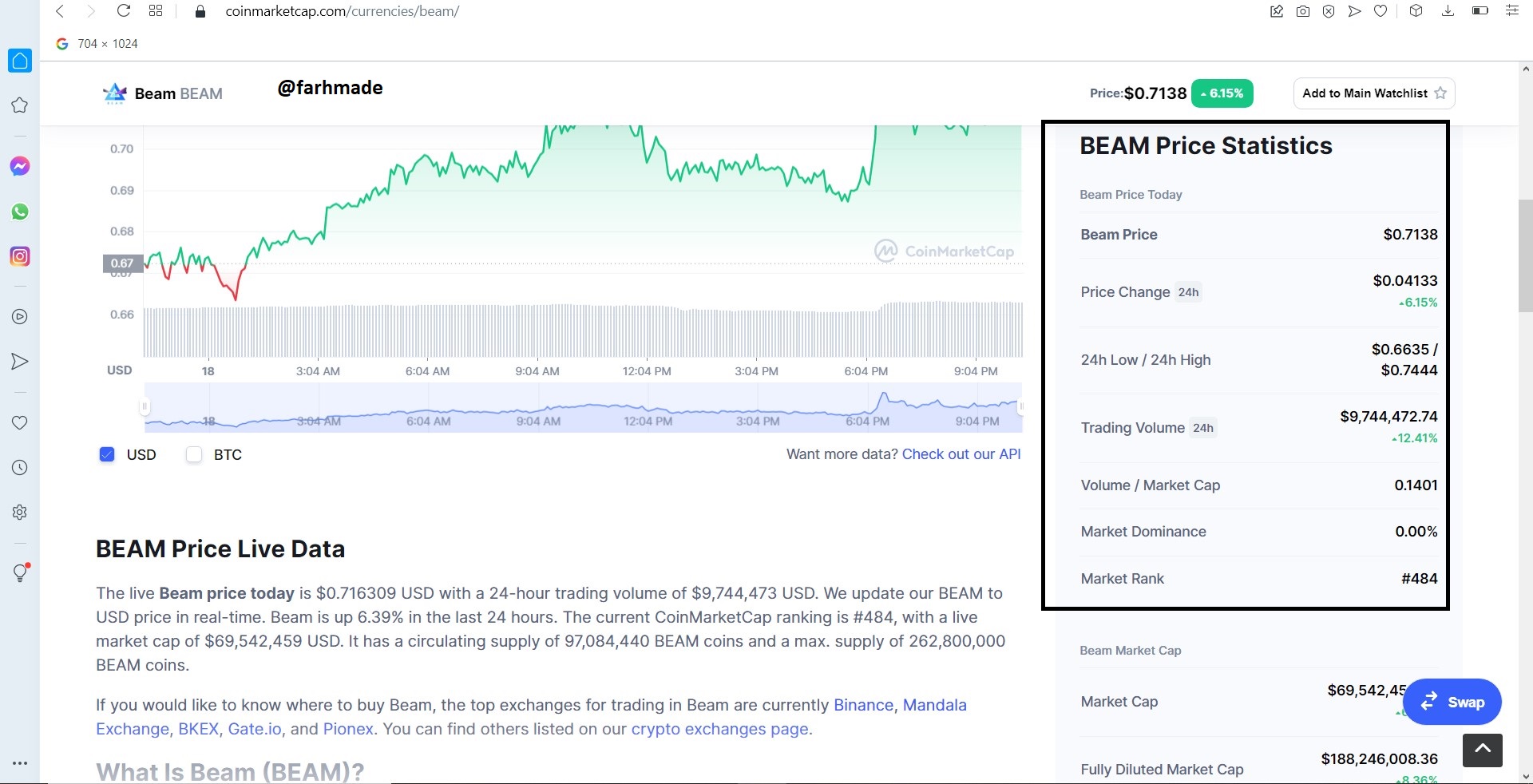Open the 'crypto exchanges page' link
The width and height of the screenshot is (1533, 784).
pyautogui.click(x=719, y=729)
